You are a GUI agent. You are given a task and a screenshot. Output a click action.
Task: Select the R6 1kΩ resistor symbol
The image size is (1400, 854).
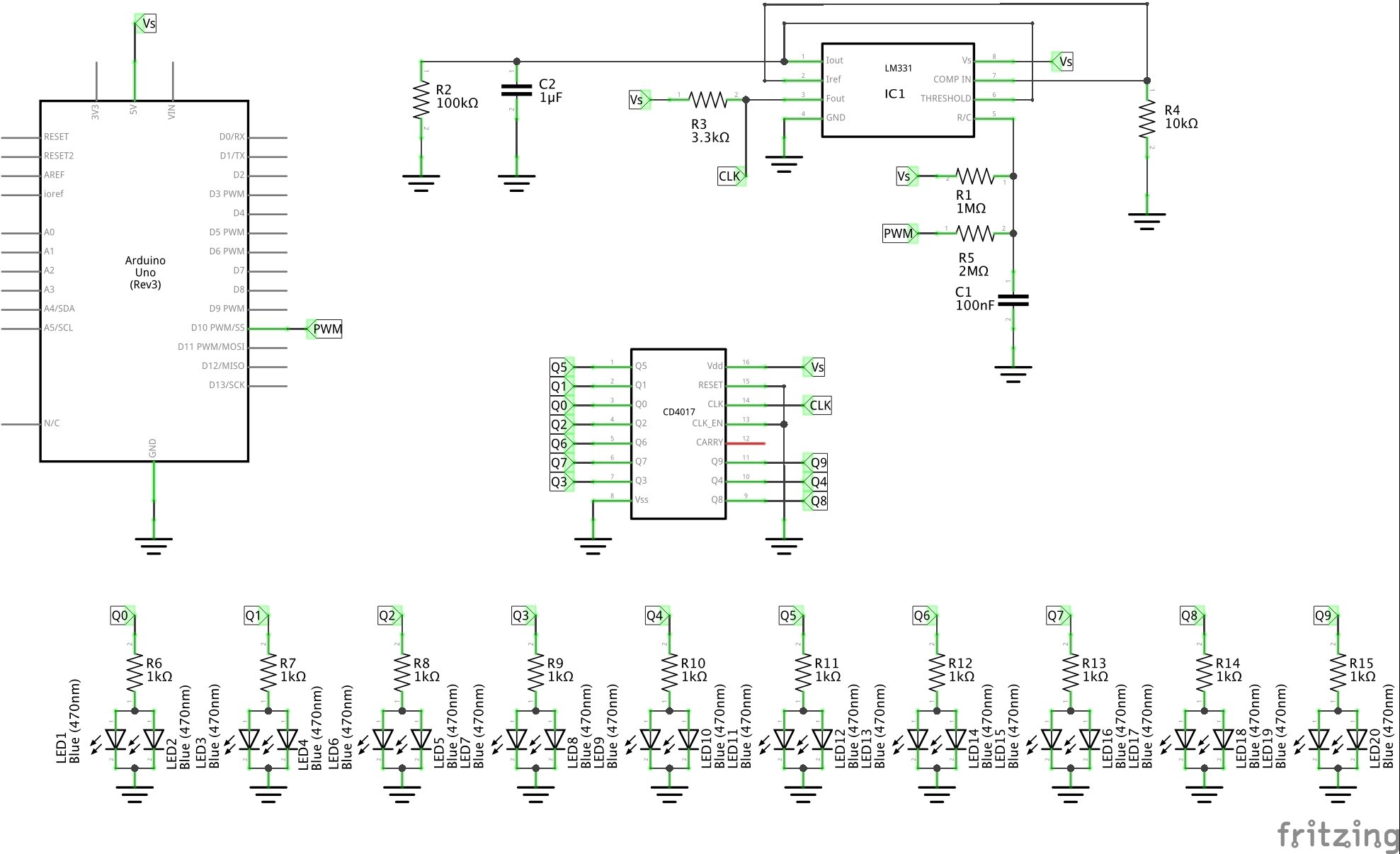point(135,673)
